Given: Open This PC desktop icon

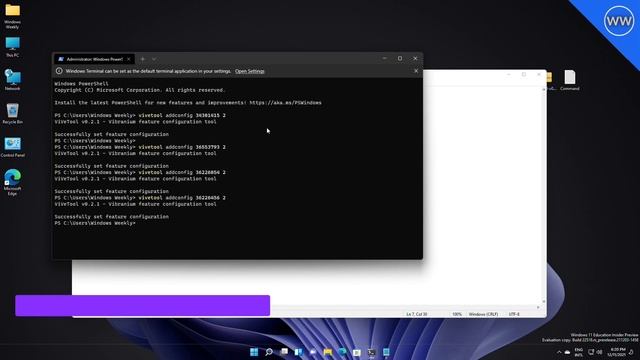Looking at the screenshot, I should (x=12, y=47).
